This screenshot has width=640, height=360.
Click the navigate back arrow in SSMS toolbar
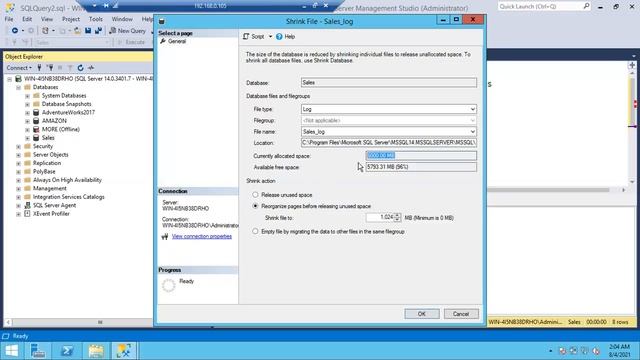[x=14, y=31]
